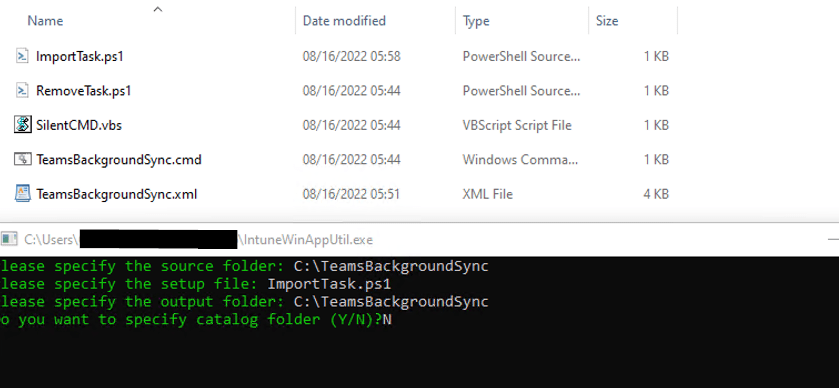This screenshot has width=839, height=388.
Task: Click the PowerShell Source type of RemoveTask.ps1
Action: click(x=521, y=90)
